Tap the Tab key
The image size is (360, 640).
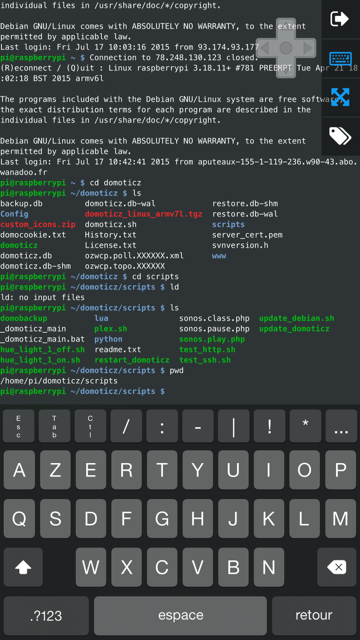coord(54,426)
